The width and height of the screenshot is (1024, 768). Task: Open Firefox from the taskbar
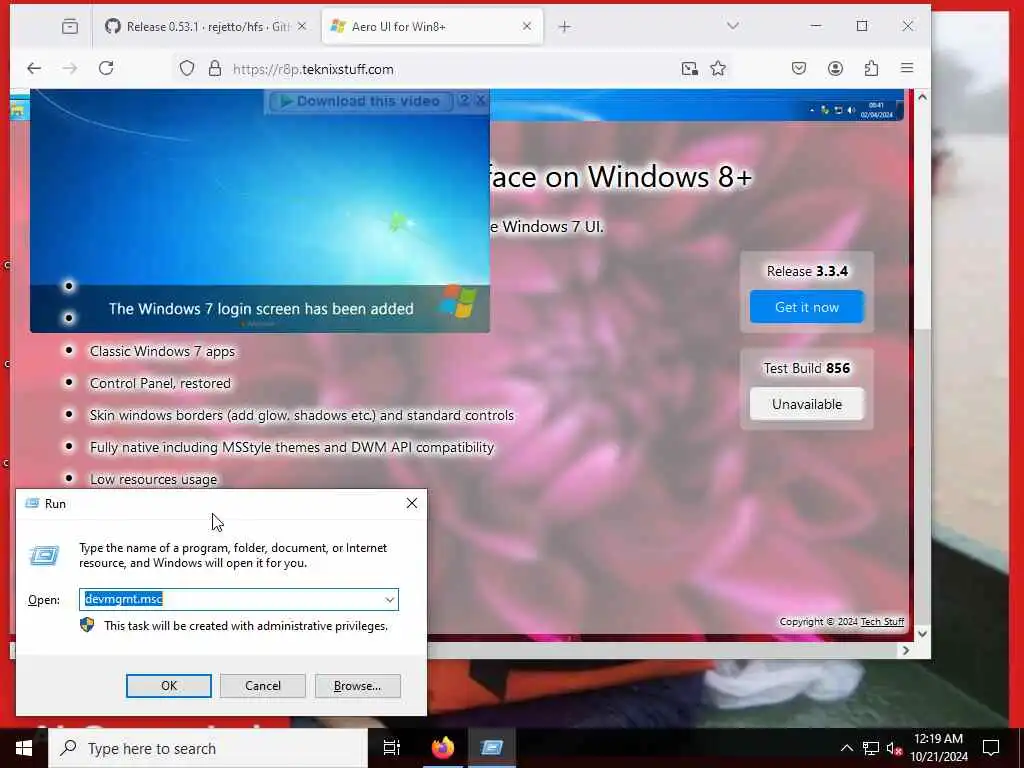pyautogui.click(x=443, y=748)
